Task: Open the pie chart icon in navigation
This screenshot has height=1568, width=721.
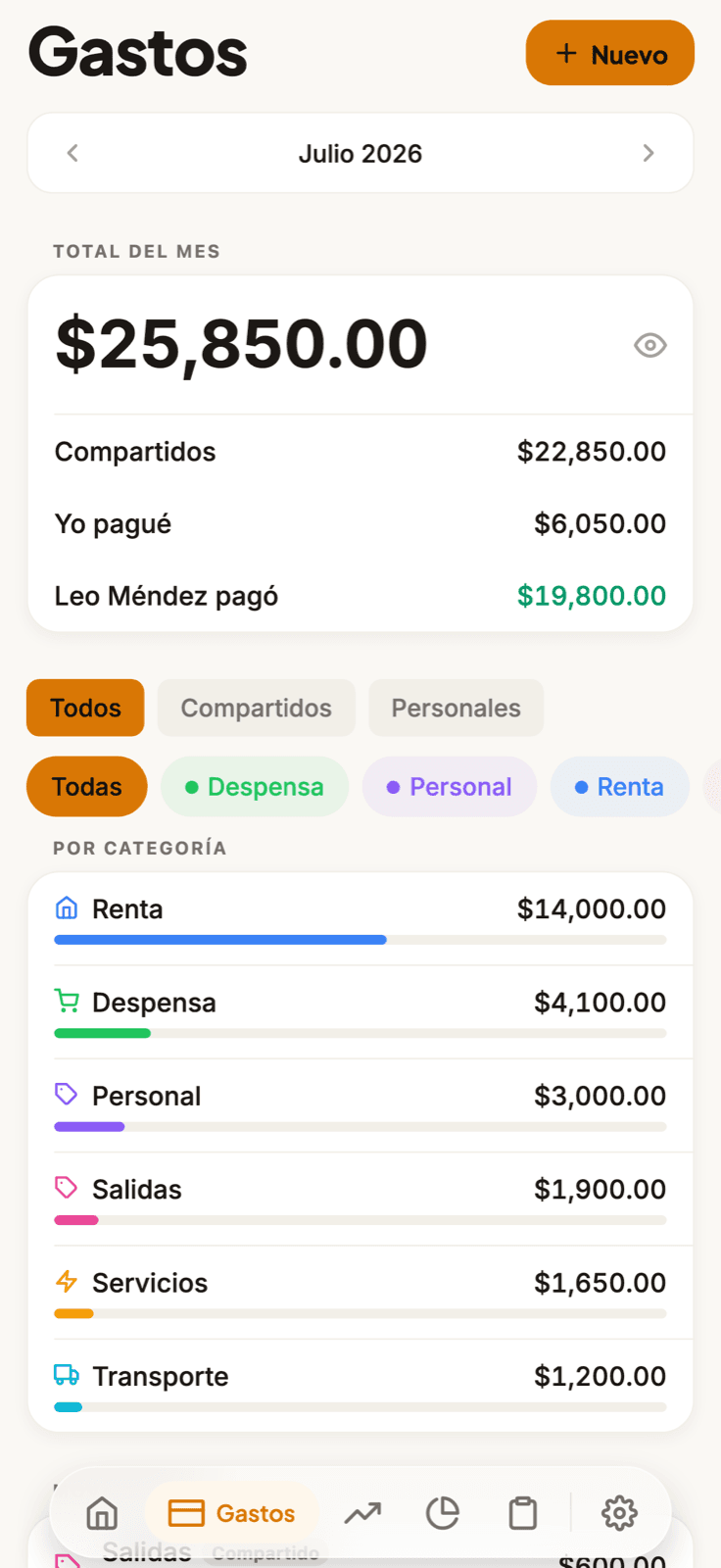Action: [443, 1513]
